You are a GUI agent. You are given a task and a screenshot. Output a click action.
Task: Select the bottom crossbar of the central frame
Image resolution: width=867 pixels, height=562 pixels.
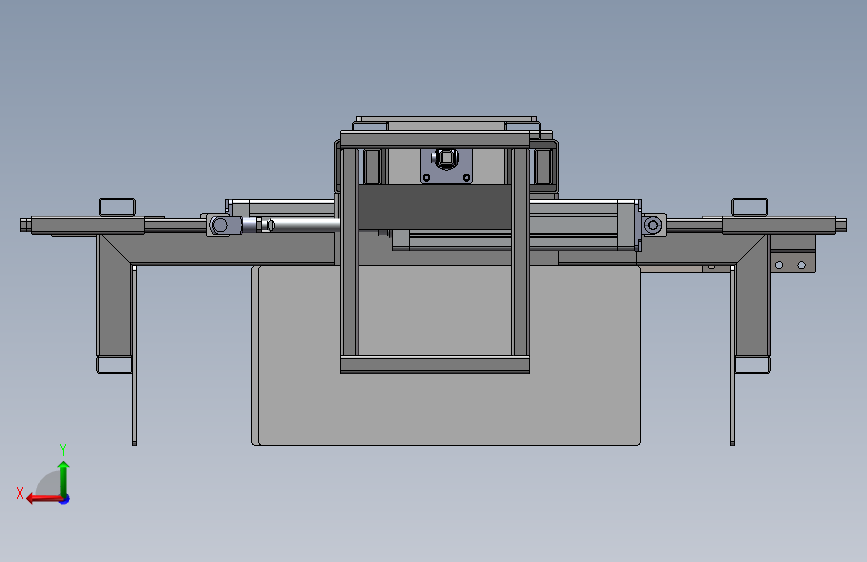coord(435,364)
